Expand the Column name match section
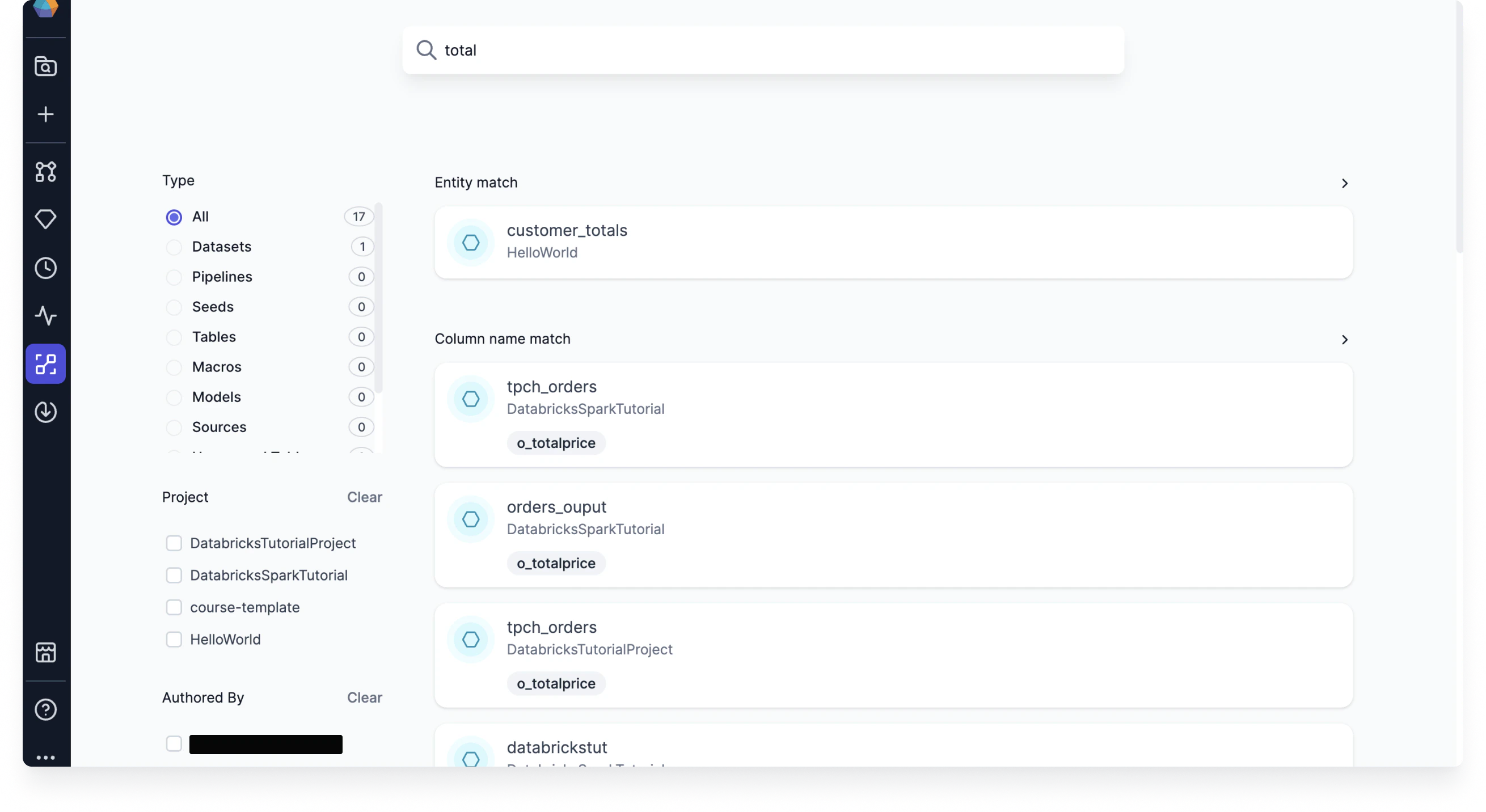Screen dimensions: 1486x812 (1345, 340)
